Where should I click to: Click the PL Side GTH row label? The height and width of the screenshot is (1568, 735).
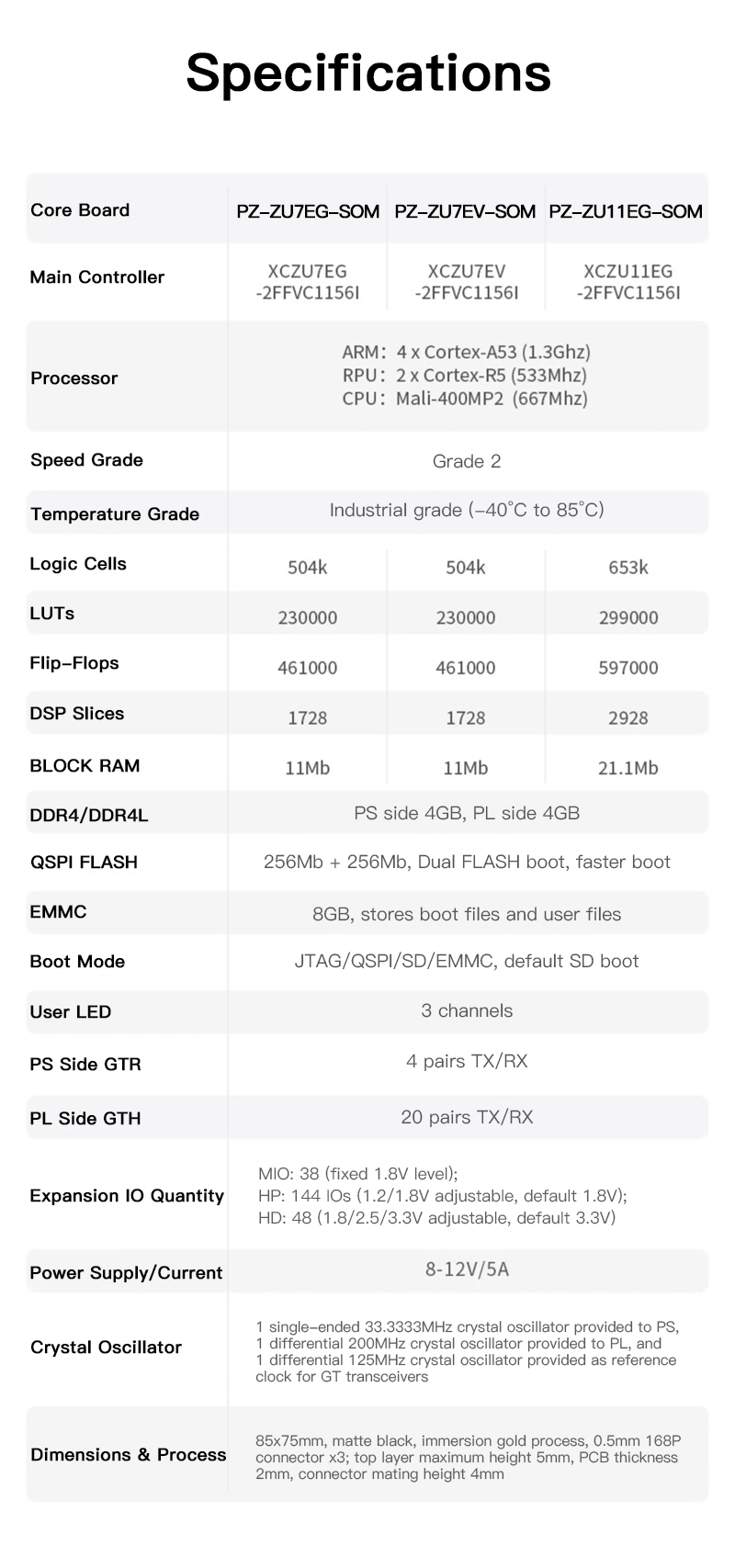point(85,1118)
